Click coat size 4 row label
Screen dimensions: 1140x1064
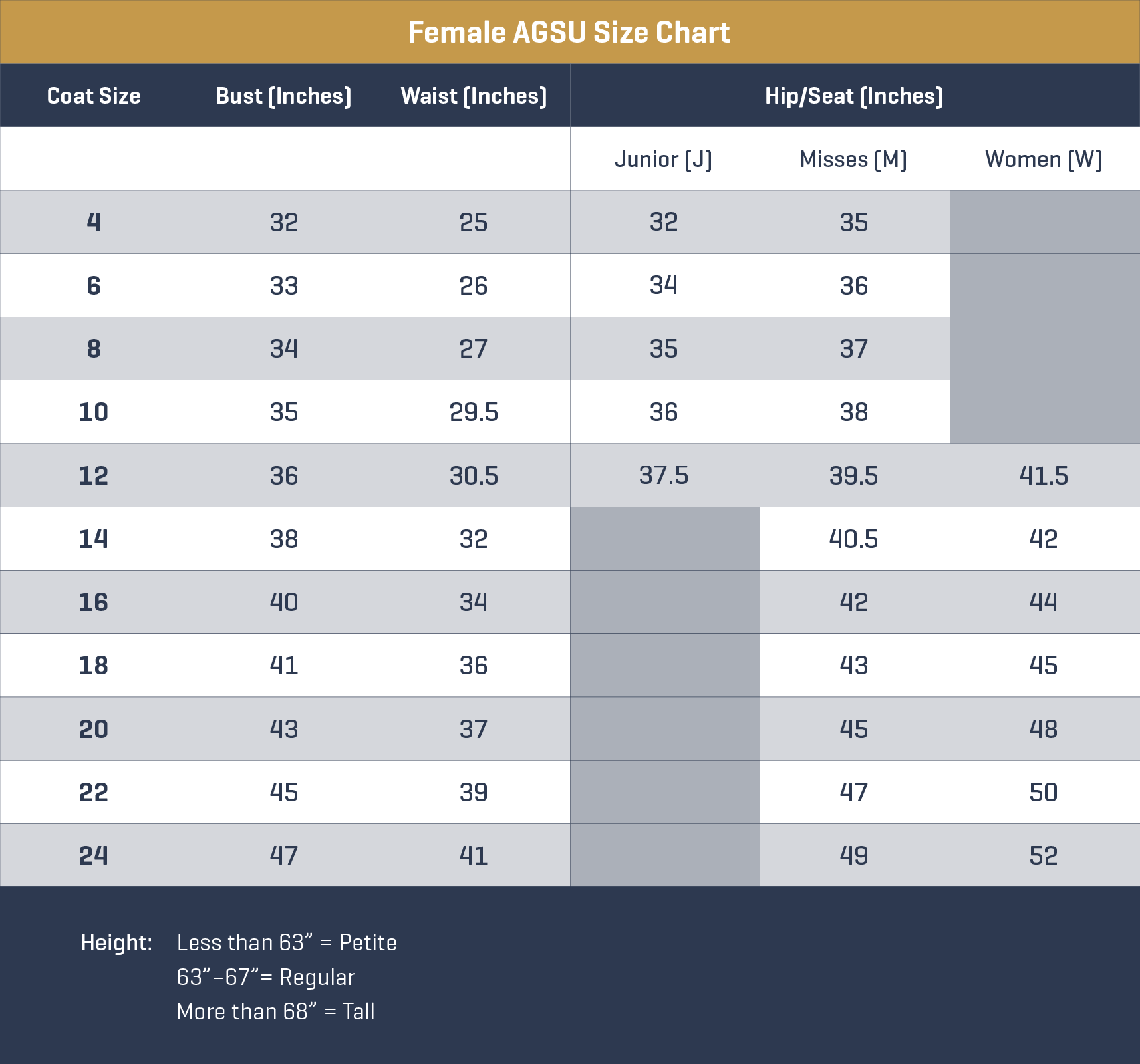pyautogui.click(x=94, y=222)
